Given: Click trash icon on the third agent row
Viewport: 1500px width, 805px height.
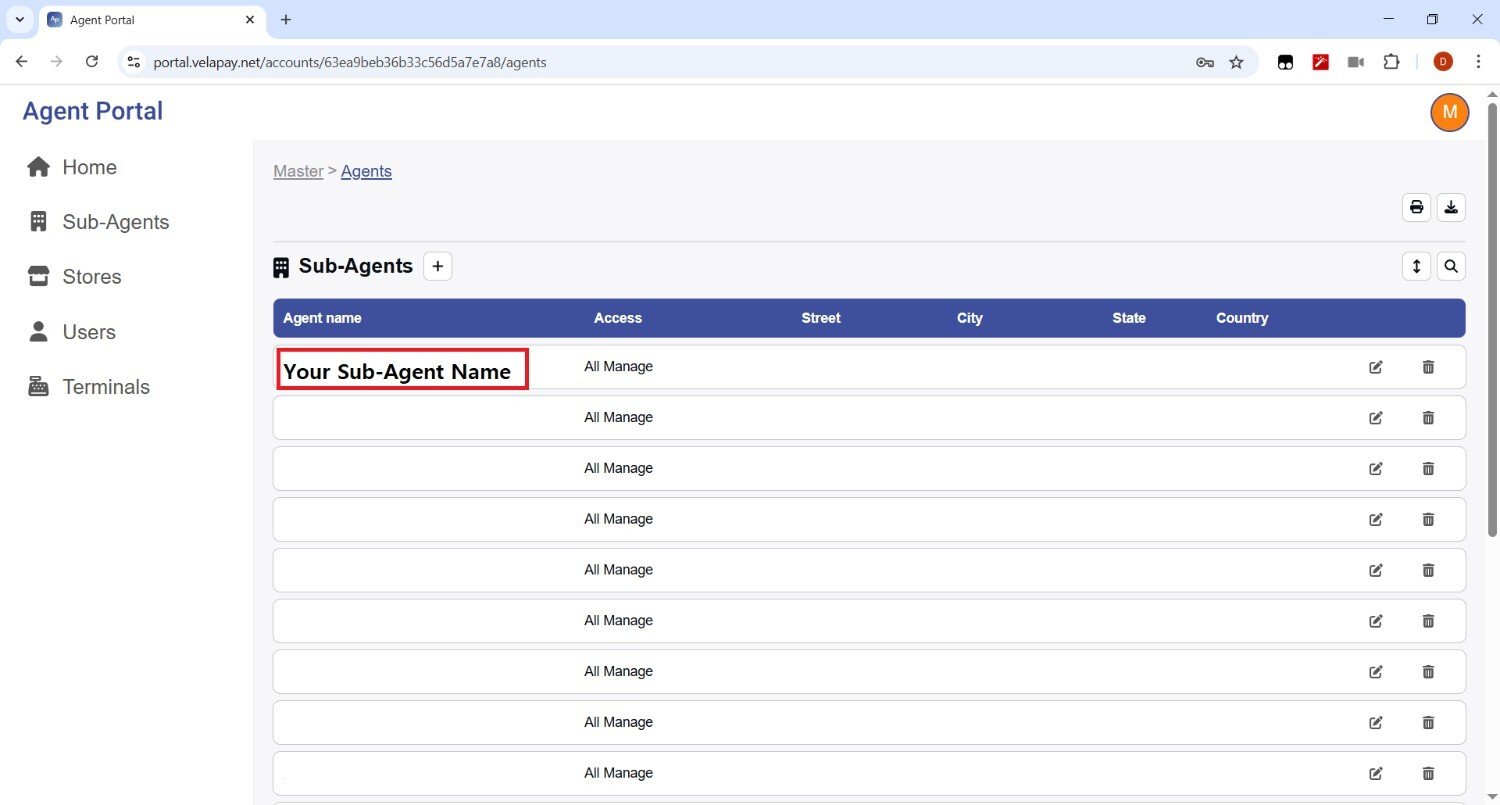Looking at the screenshot, I should tap(1428, 468).
